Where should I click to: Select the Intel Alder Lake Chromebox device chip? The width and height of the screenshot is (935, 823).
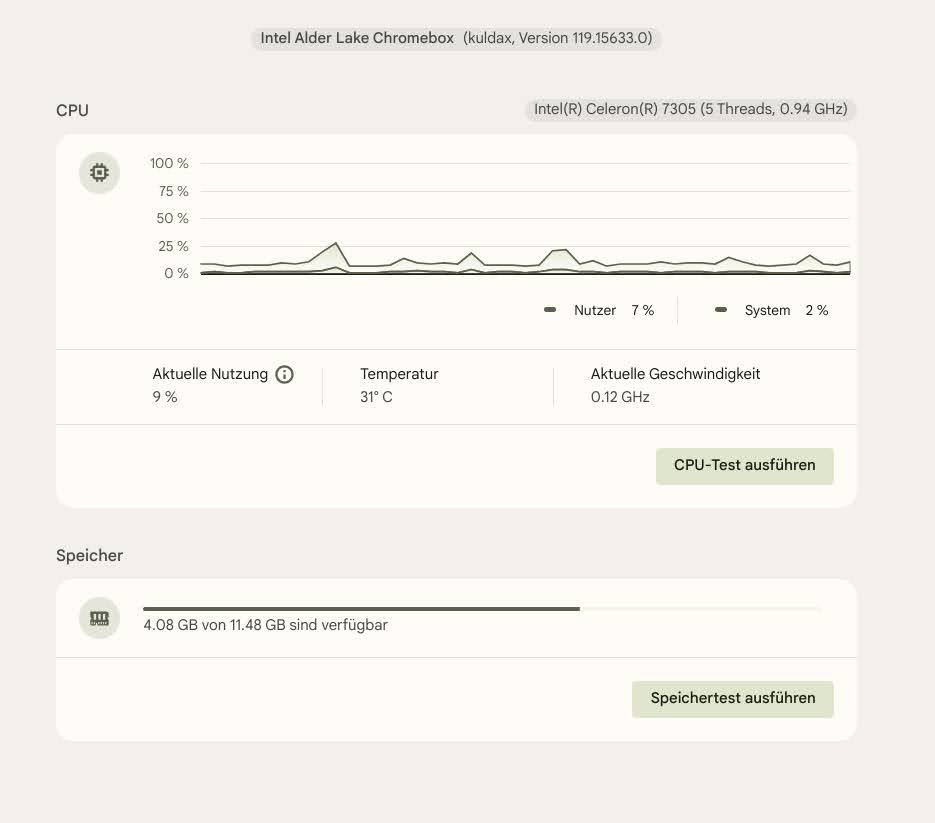coord(456,38)
